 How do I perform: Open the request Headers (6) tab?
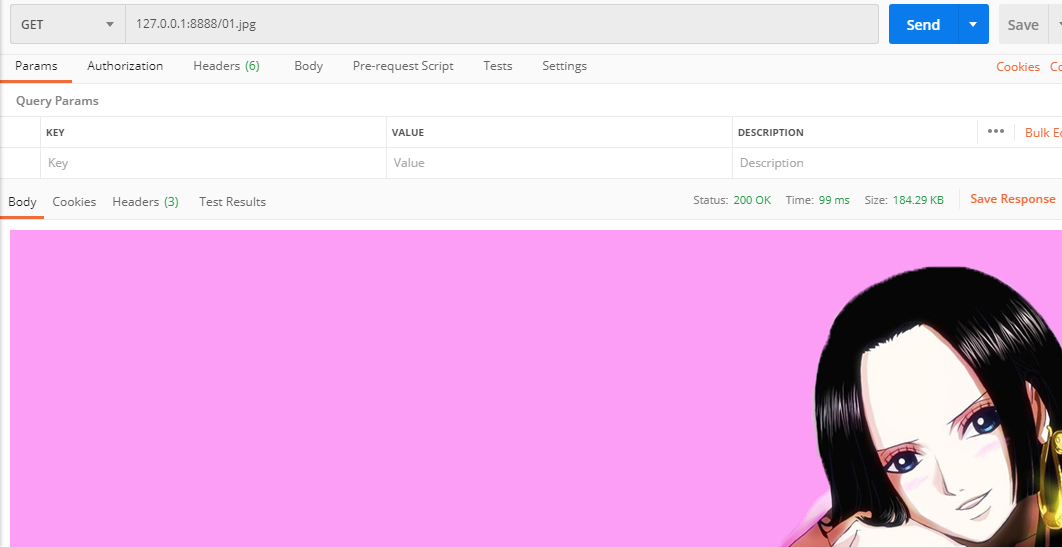tap(226, 66)
